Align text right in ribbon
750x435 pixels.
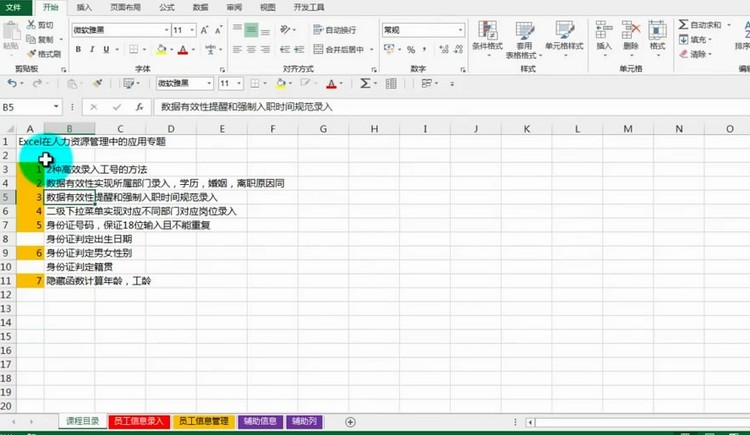point(265,49)
